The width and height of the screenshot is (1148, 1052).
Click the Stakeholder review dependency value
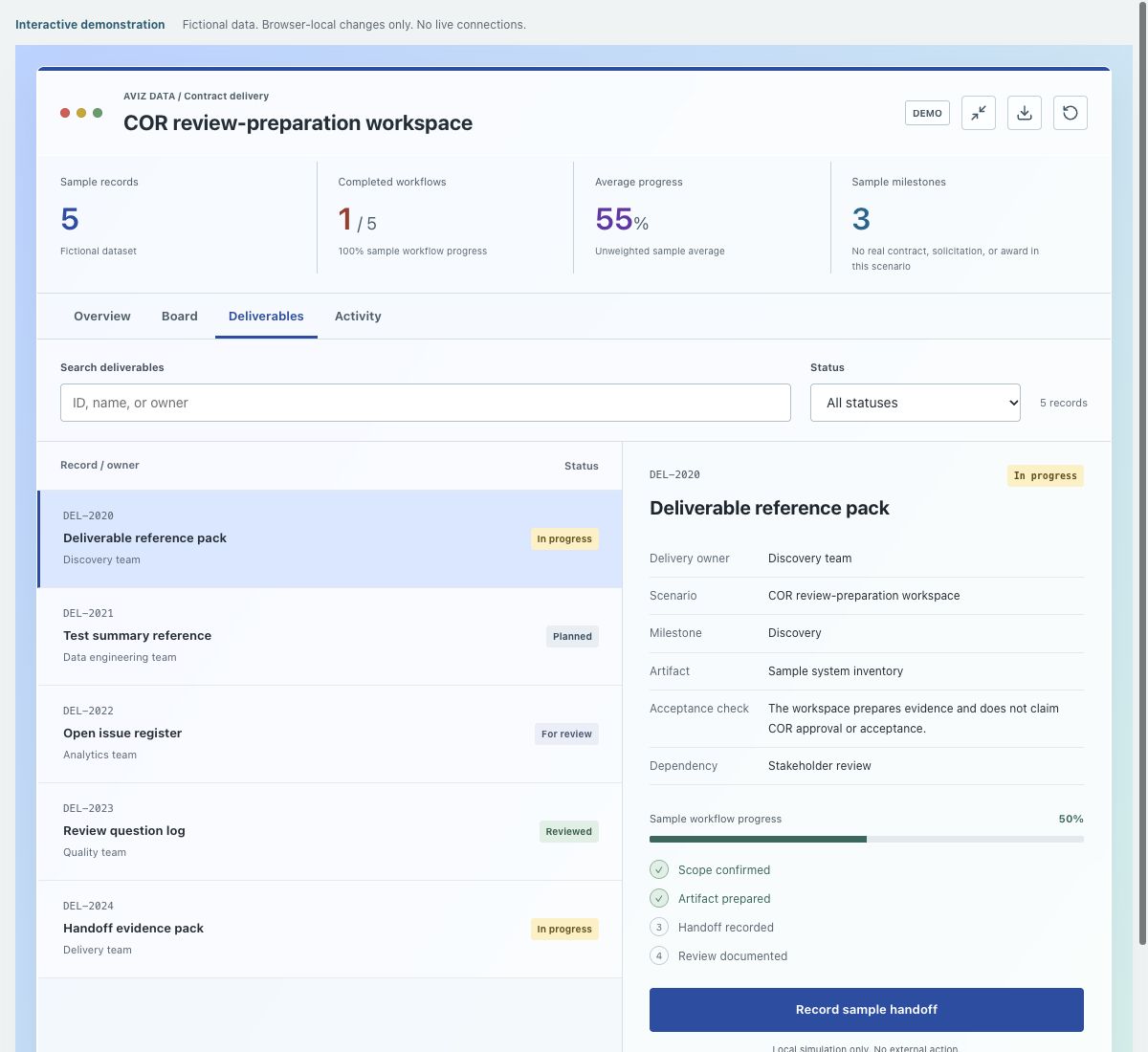pos(820,766)
